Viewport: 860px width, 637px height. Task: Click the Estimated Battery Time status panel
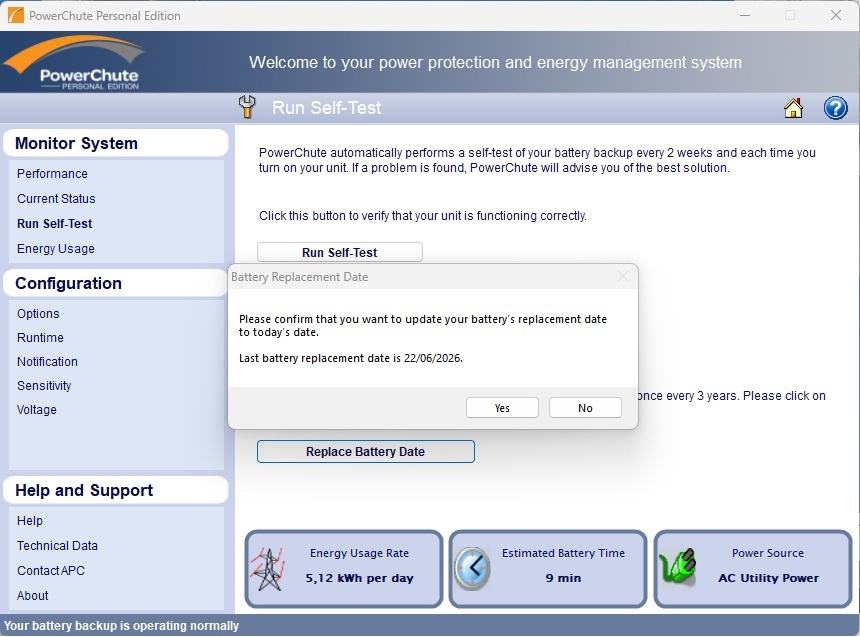tap(548, 569)
